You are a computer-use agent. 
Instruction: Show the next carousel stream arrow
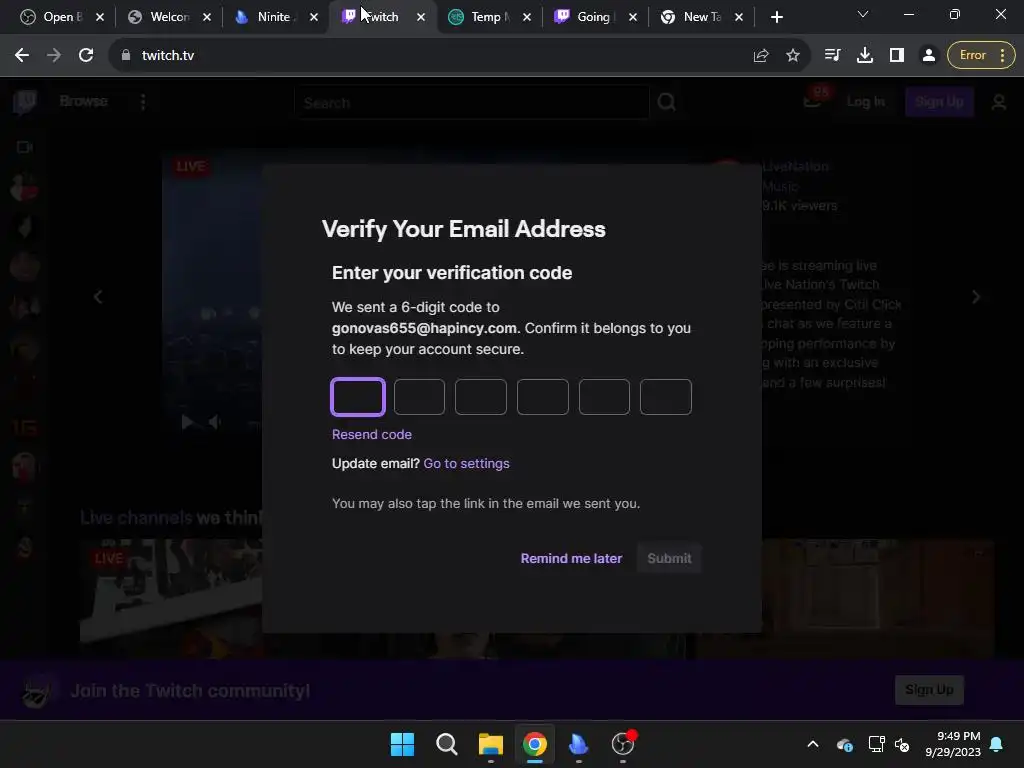coord(976,297)
